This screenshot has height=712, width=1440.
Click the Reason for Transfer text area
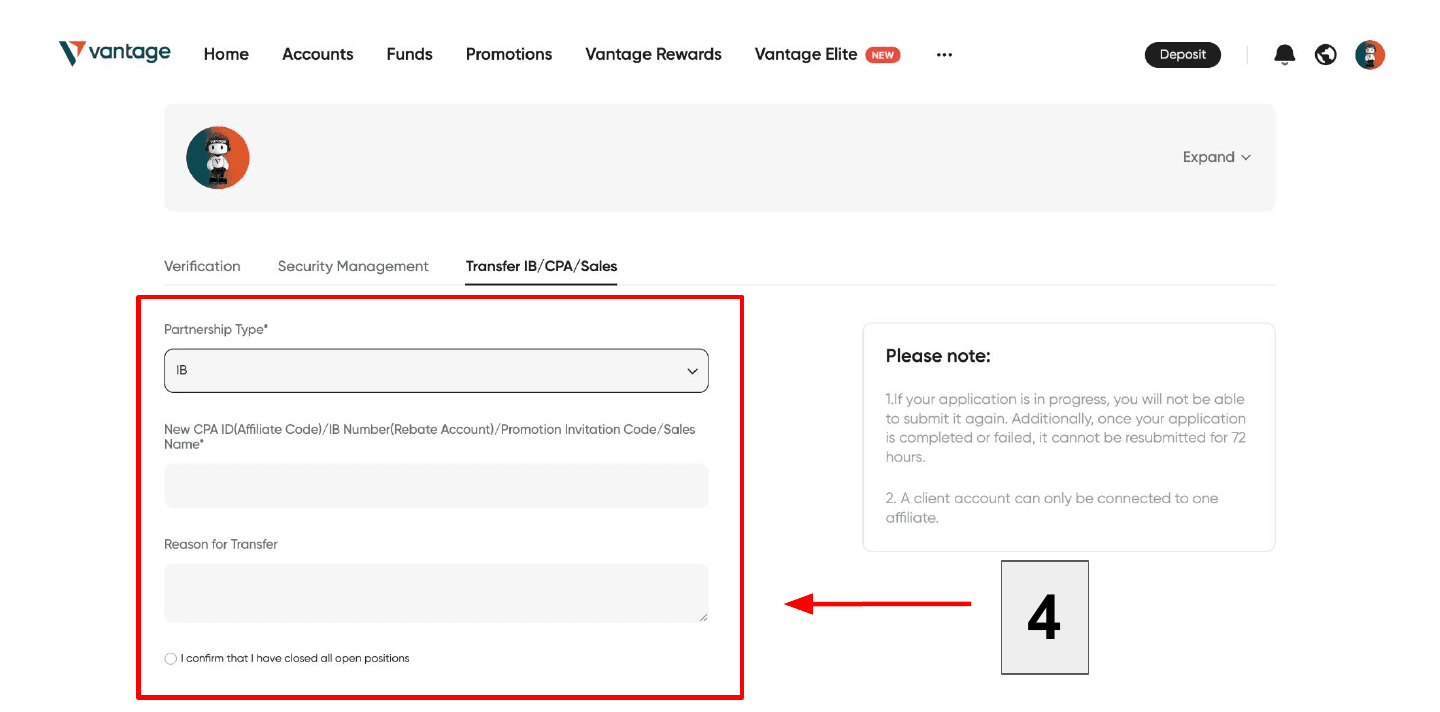[x=436, y=593]
